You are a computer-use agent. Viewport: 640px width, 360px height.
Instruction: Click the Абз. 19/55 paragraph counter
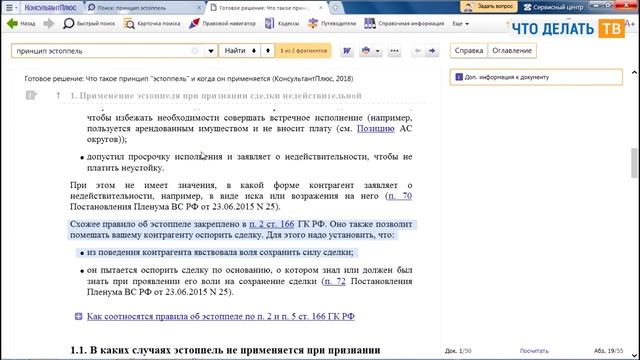pyautogui.click(x=608, y=351)
